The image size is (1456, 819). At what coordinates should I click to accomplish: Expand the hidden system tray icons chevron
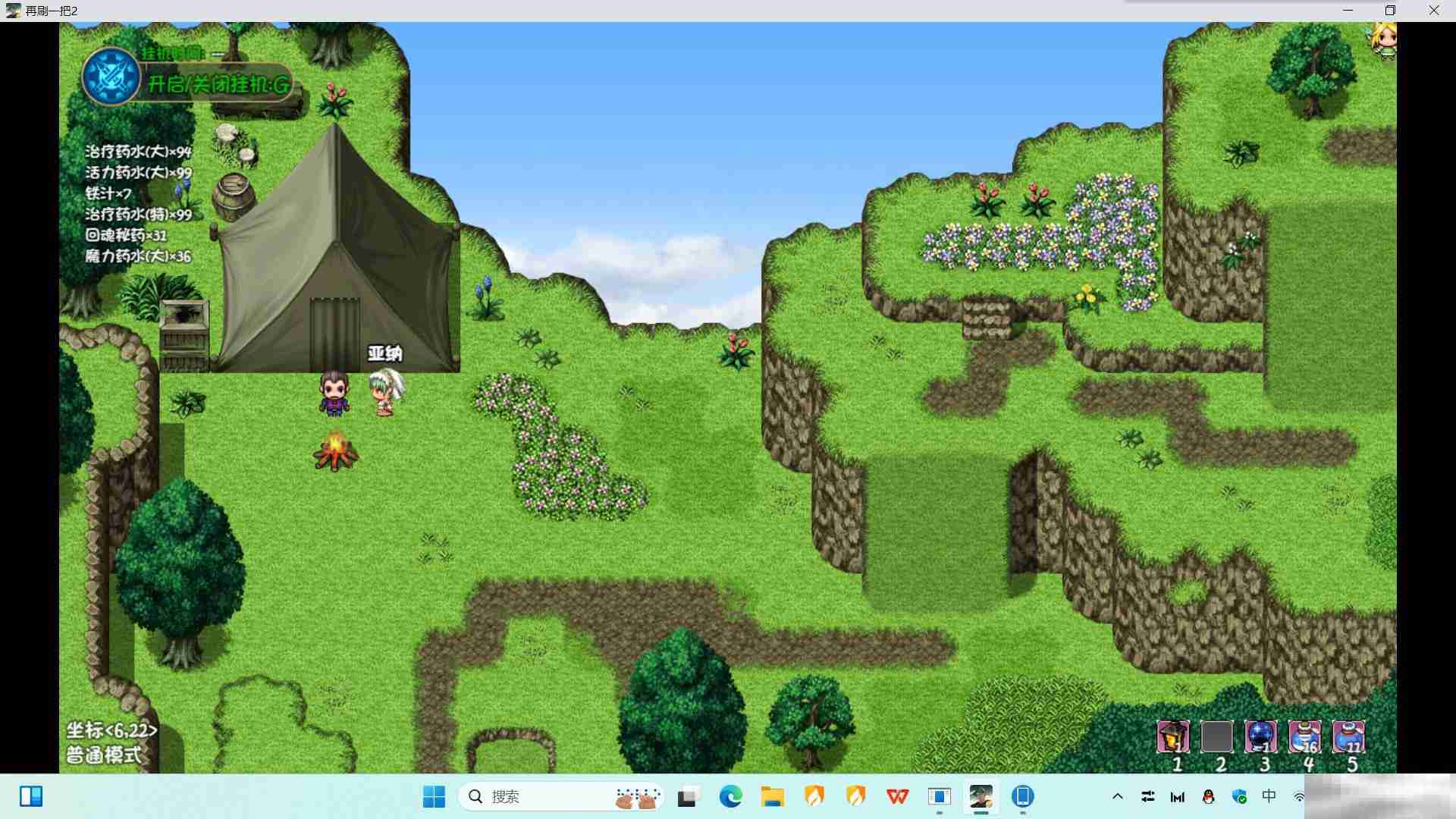[x=1117, y=796]
